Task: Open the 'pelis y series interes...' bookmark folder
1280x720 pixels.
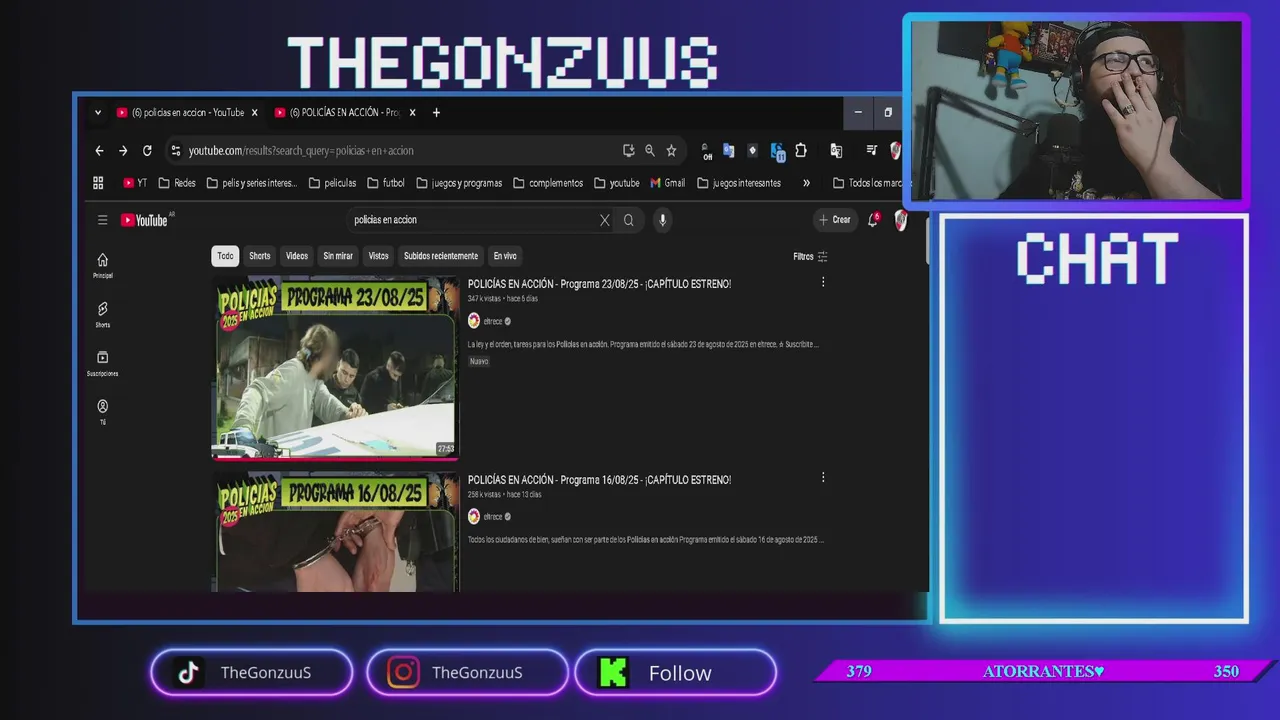Action: 252,183
